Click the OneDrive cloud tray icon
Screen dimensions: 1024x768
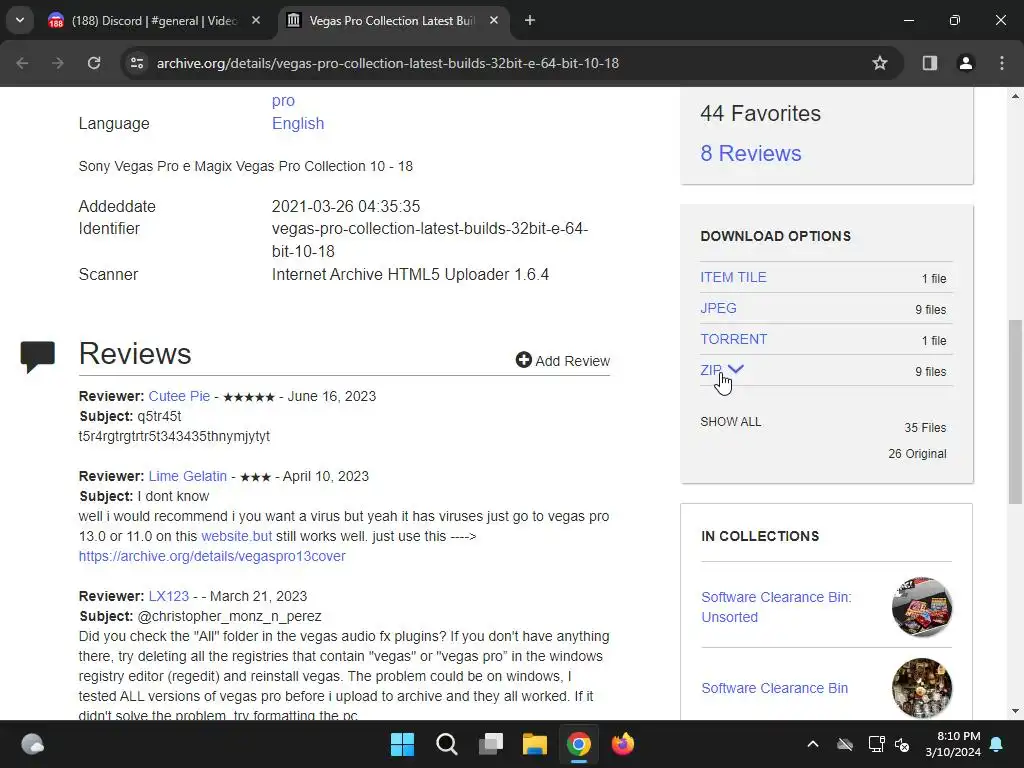[845, 744]
